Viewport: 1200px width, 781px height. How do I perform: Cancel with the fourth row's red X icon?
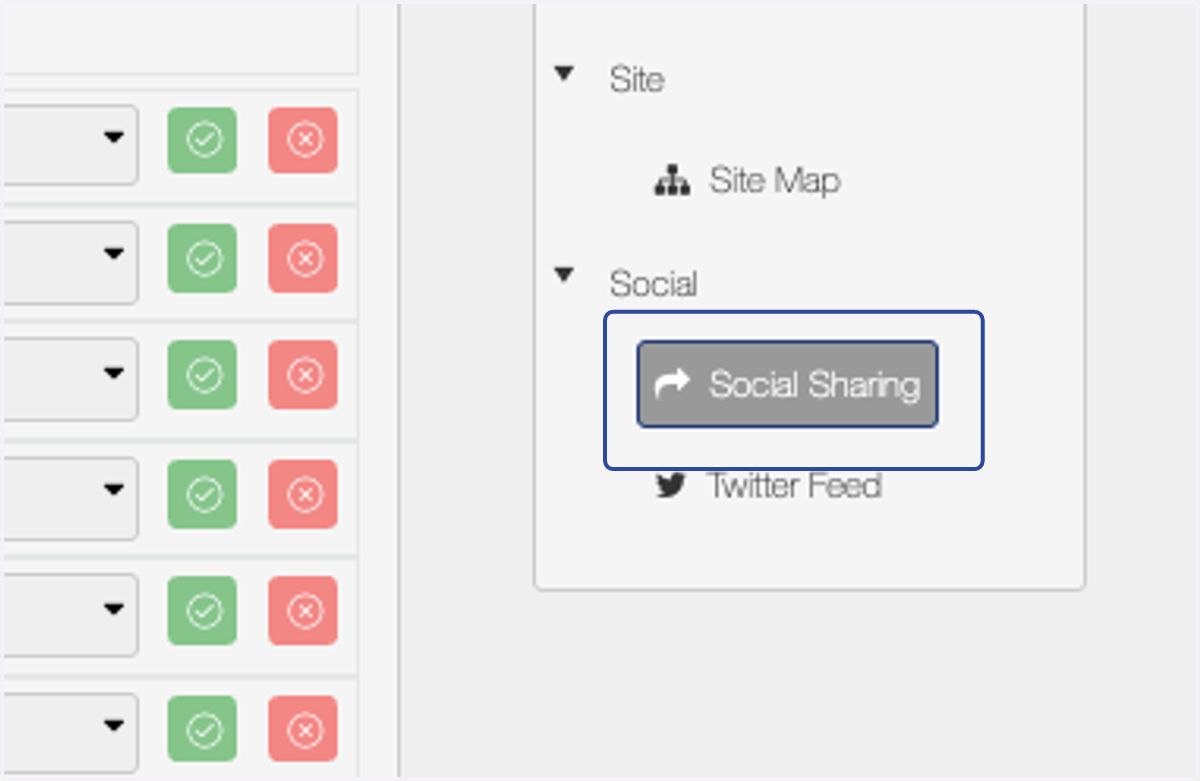point(303,494)
